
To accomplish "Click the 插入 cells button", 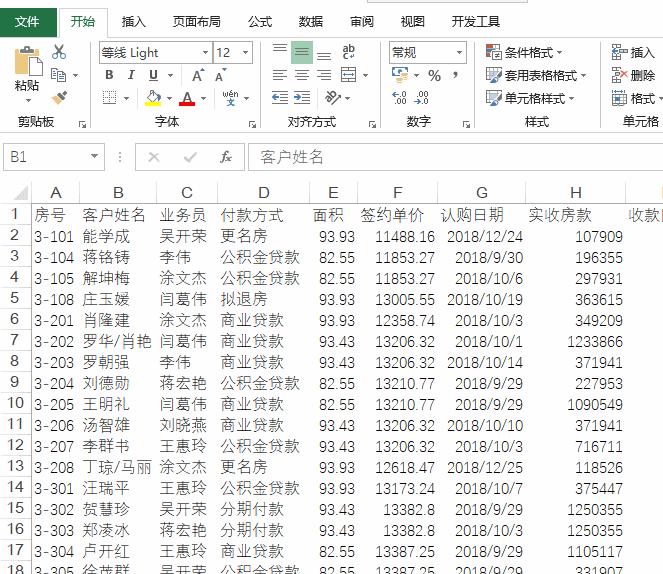I will pyautogui.click(x=633, y=52).
